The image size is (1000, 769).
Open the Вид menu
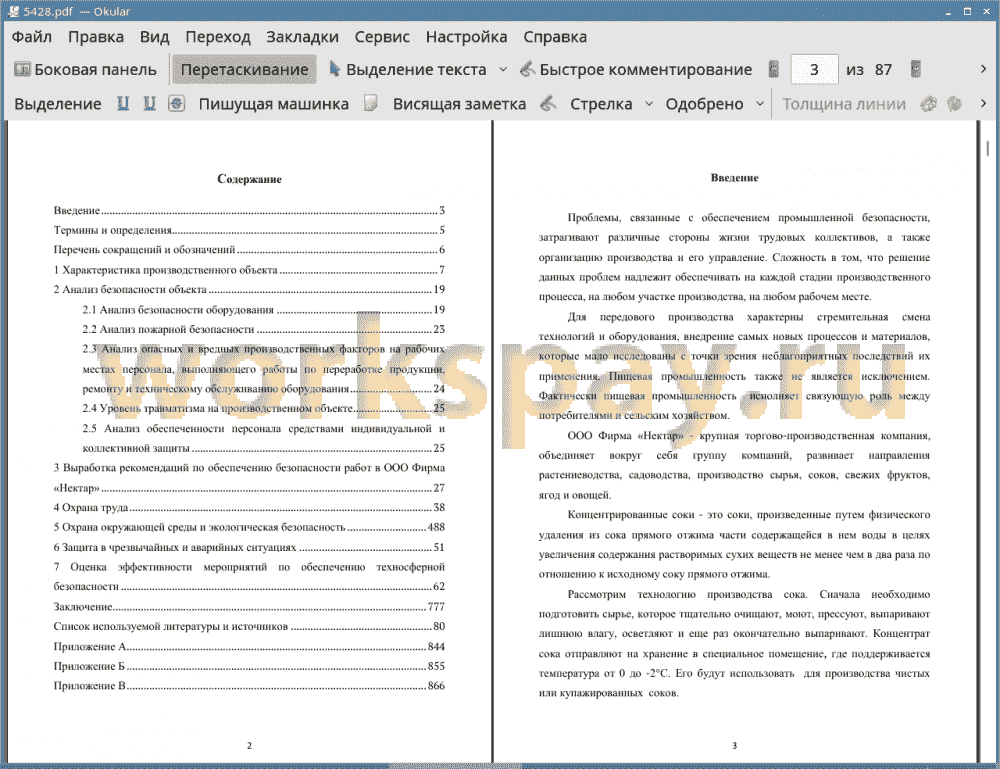coord(154,37)
